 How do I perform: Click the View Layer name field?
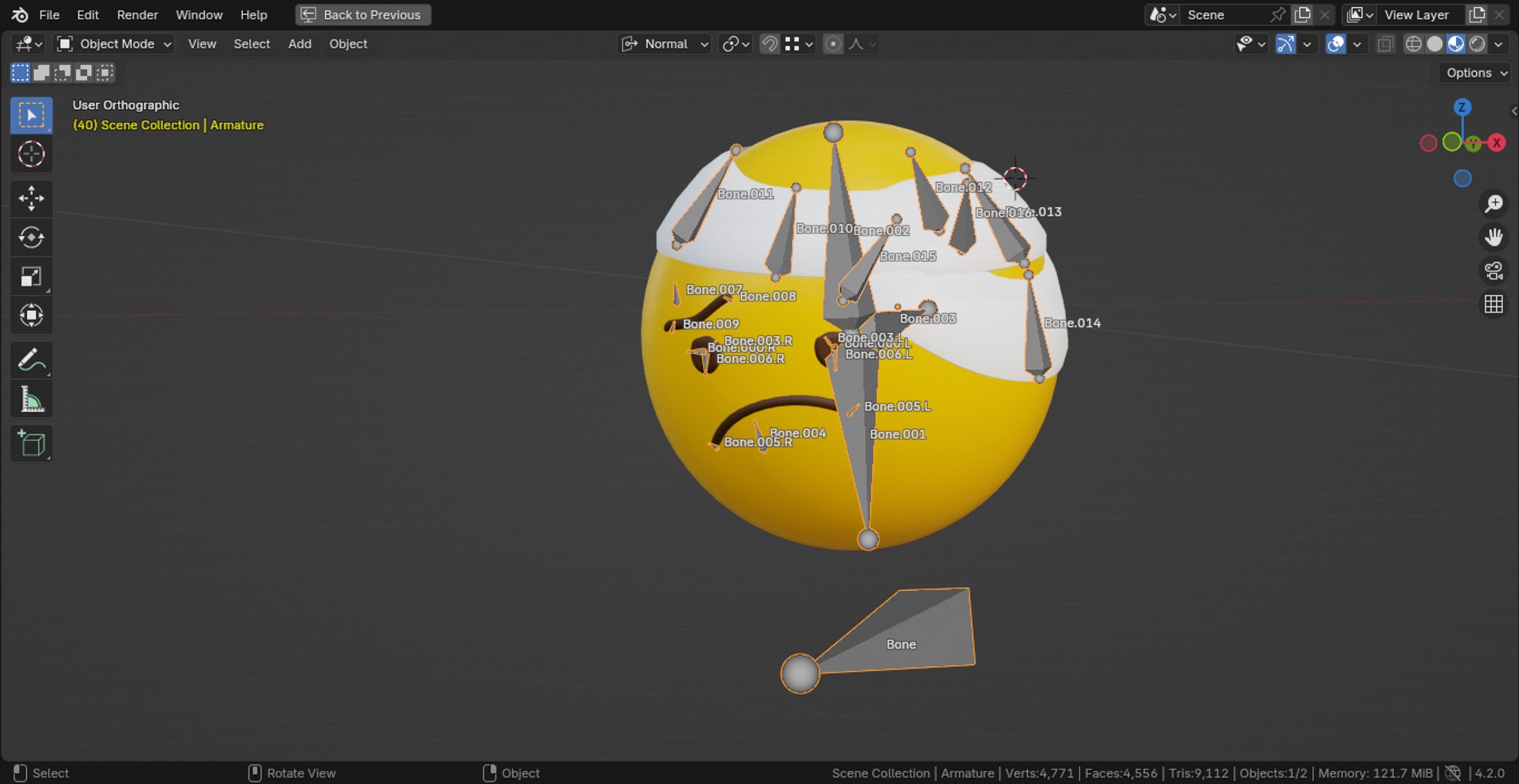(1421, 15)
